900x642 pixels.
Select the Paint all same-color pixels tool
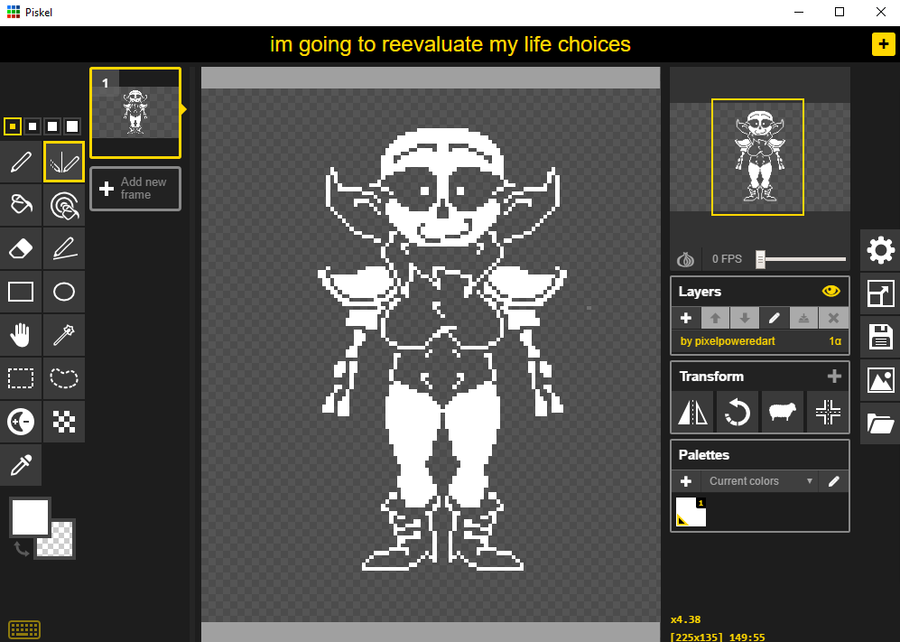click(x=64, y=205)
